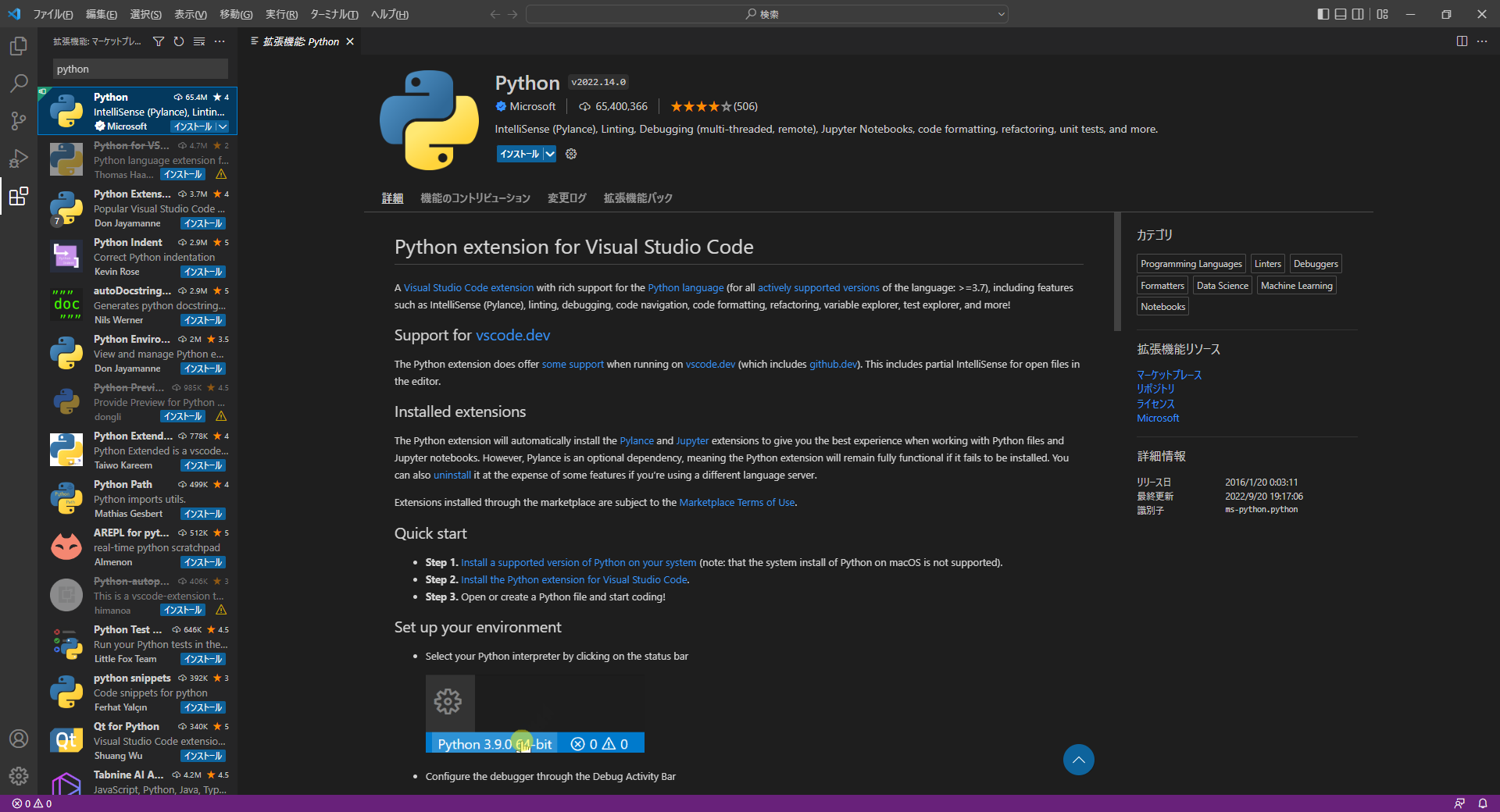Click the star rating of Python extension

(701, 106)
